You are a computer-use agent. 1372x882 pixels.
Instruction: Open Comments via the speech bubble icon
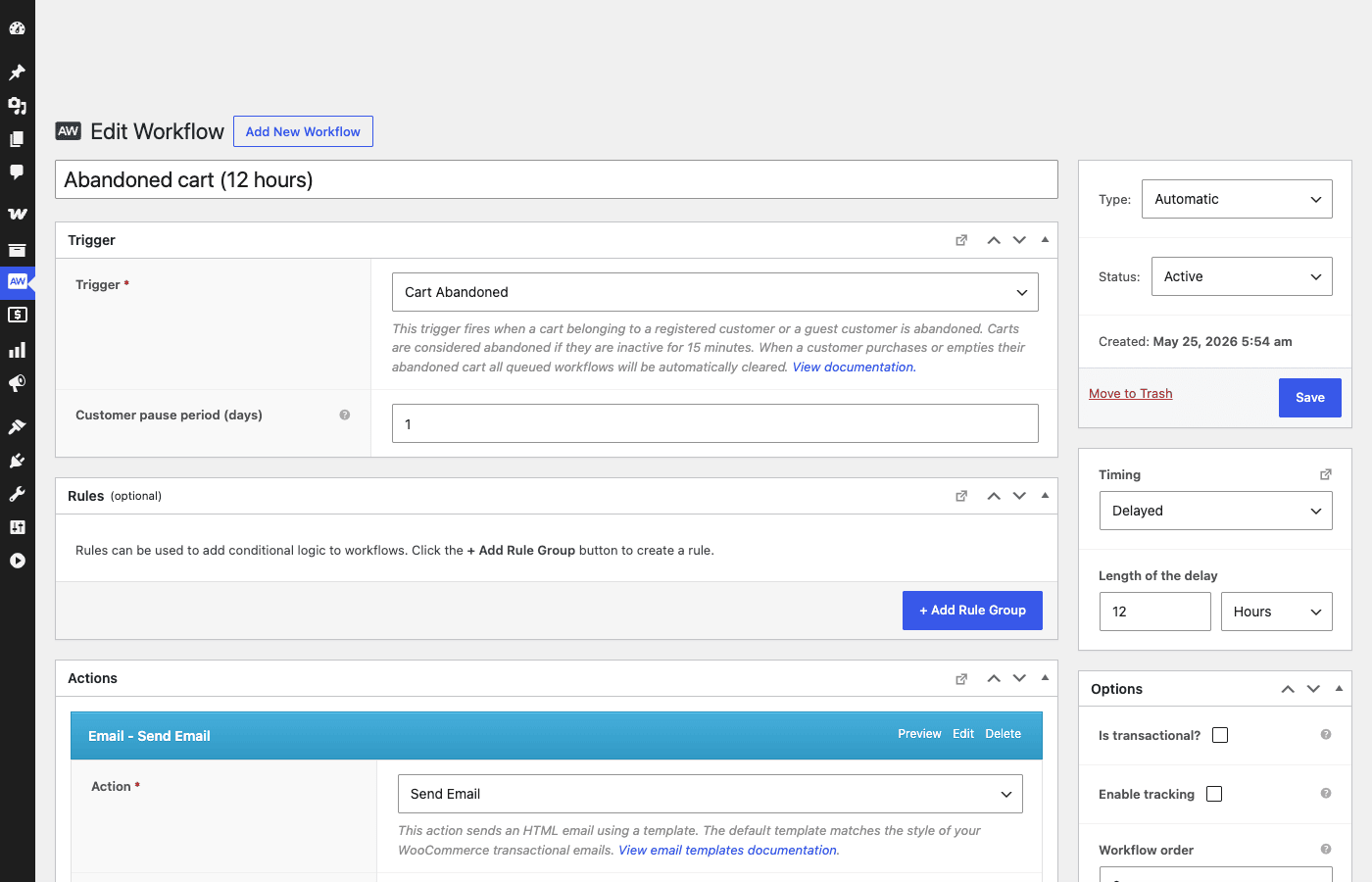[x=17, y=172]
